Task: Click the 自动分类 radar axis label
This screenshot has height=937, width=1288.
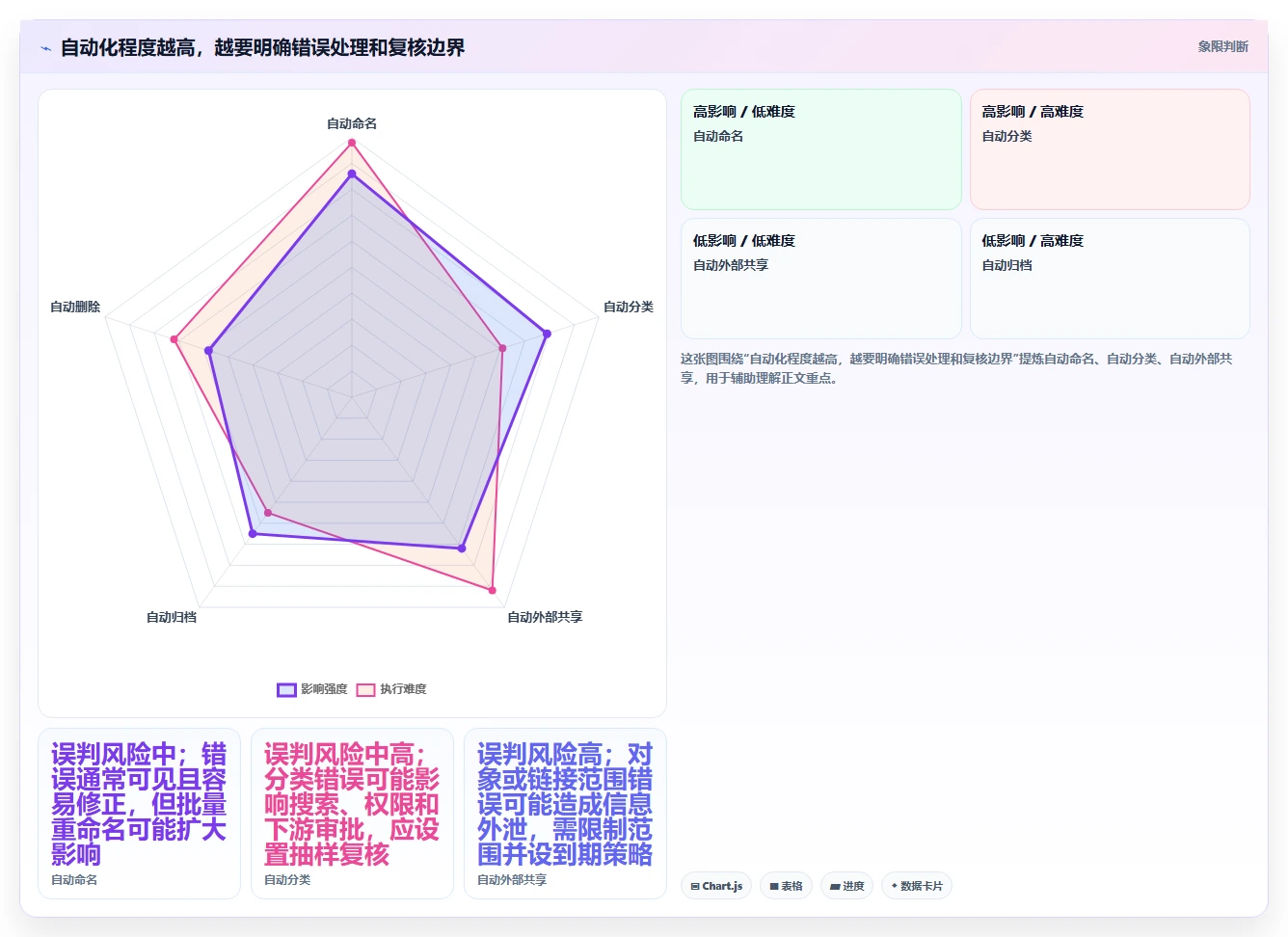Action: pos(629,307)
